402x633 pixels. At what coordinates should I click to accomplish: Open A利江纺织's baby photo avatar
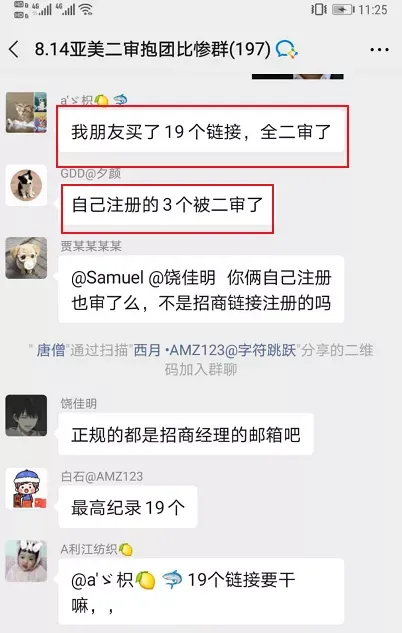click(26, 561)
